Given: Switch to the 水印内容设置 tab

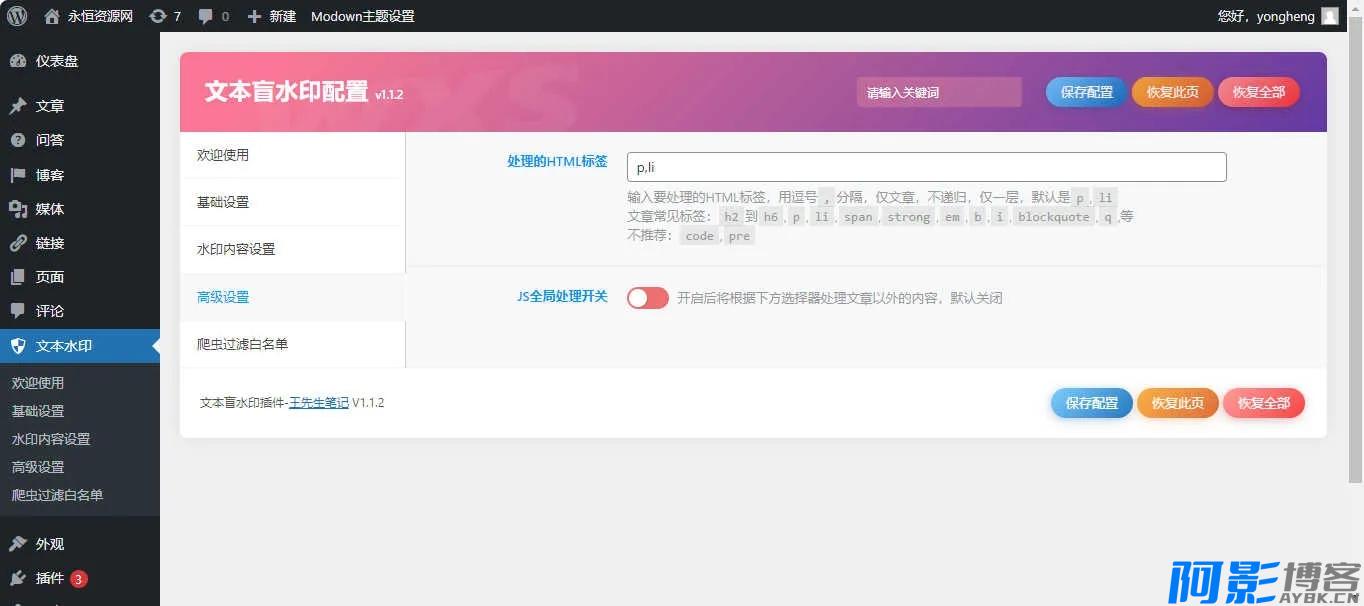Looking at the screenshot, I should [x=236, y=249].
